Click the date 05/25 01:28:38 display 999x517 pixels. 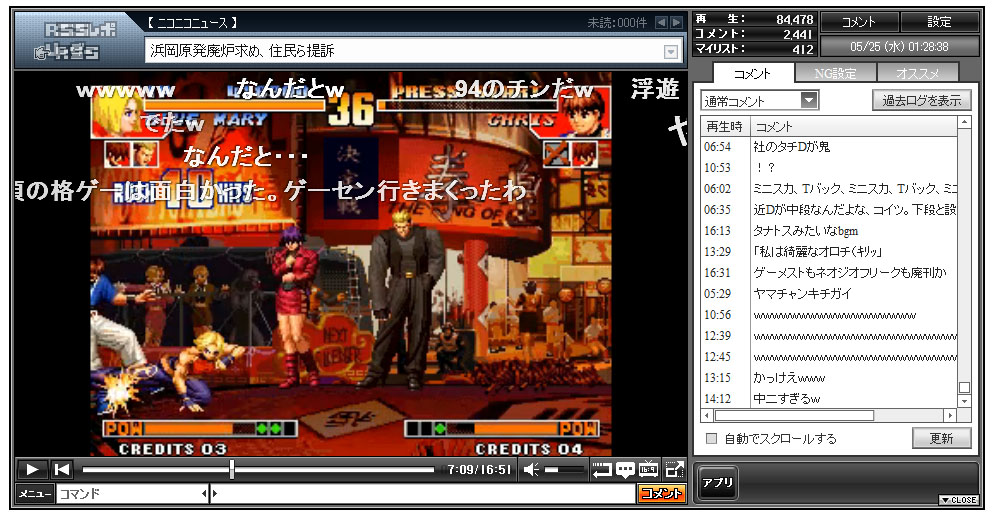pos(899,47)
